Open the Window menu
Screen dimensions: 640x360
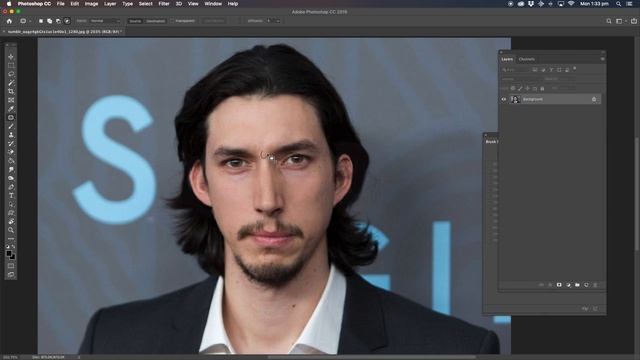coord(213,4)
